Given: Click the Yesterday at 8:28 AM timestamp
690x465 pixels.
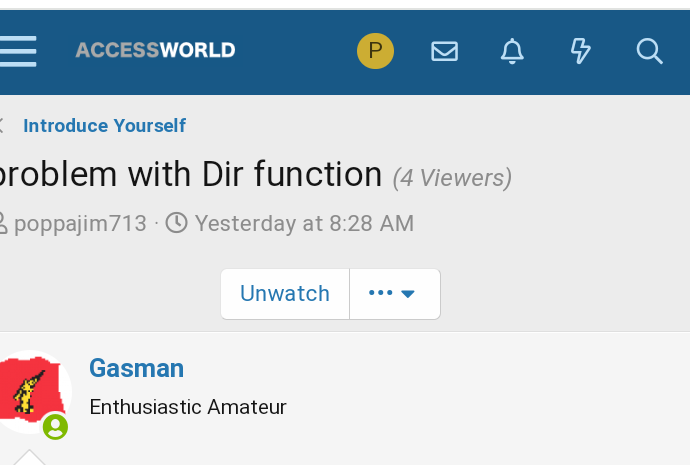Looking at the screenshot, I should point(305,223).
